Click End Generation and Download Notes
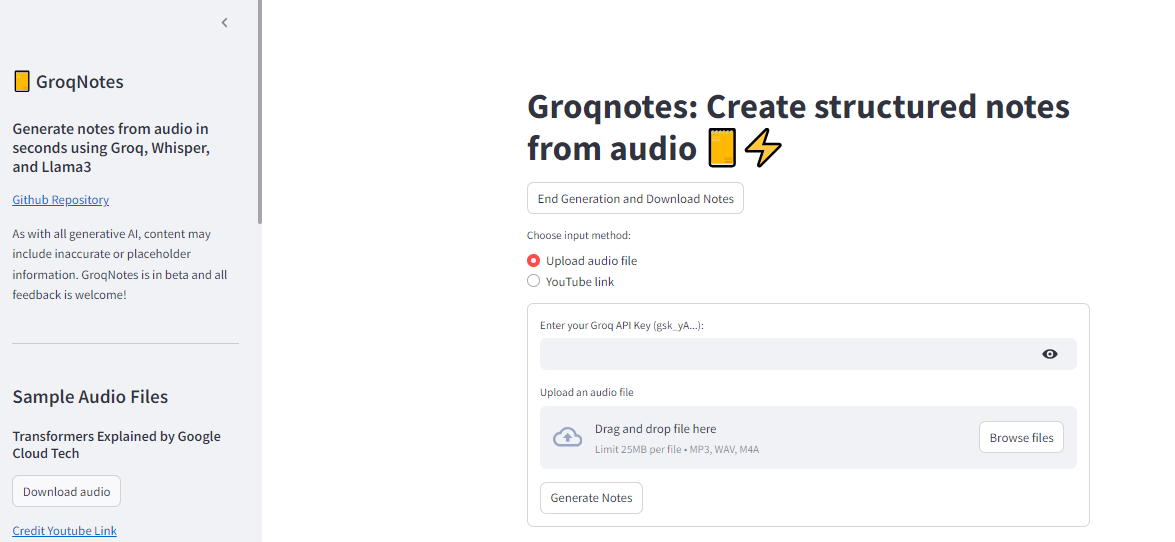Image resolution: width=1175 pixels, height=542 pixels. click(635, 199)
